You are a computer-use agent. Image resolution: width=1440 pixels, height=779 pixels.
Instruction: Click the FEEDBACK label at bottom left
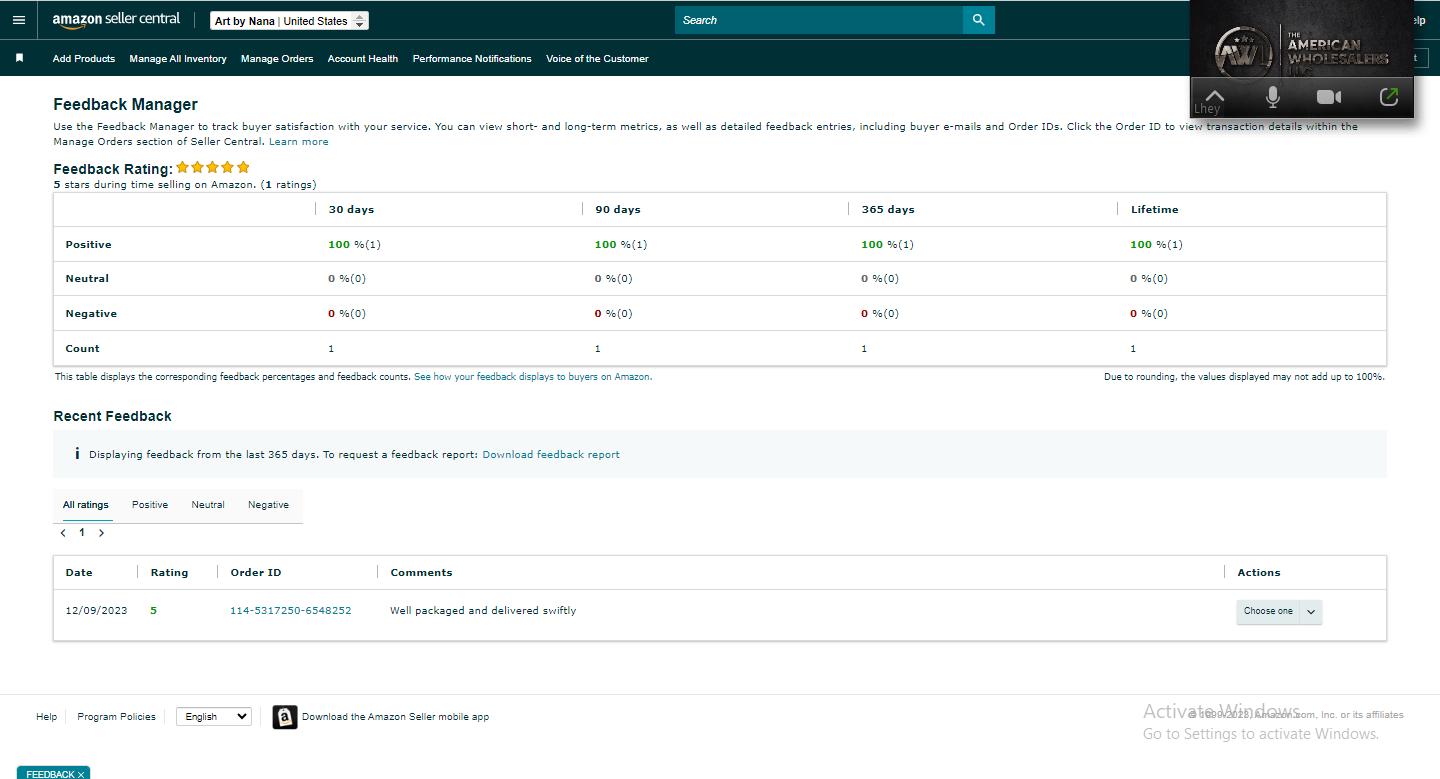[50, 774]
